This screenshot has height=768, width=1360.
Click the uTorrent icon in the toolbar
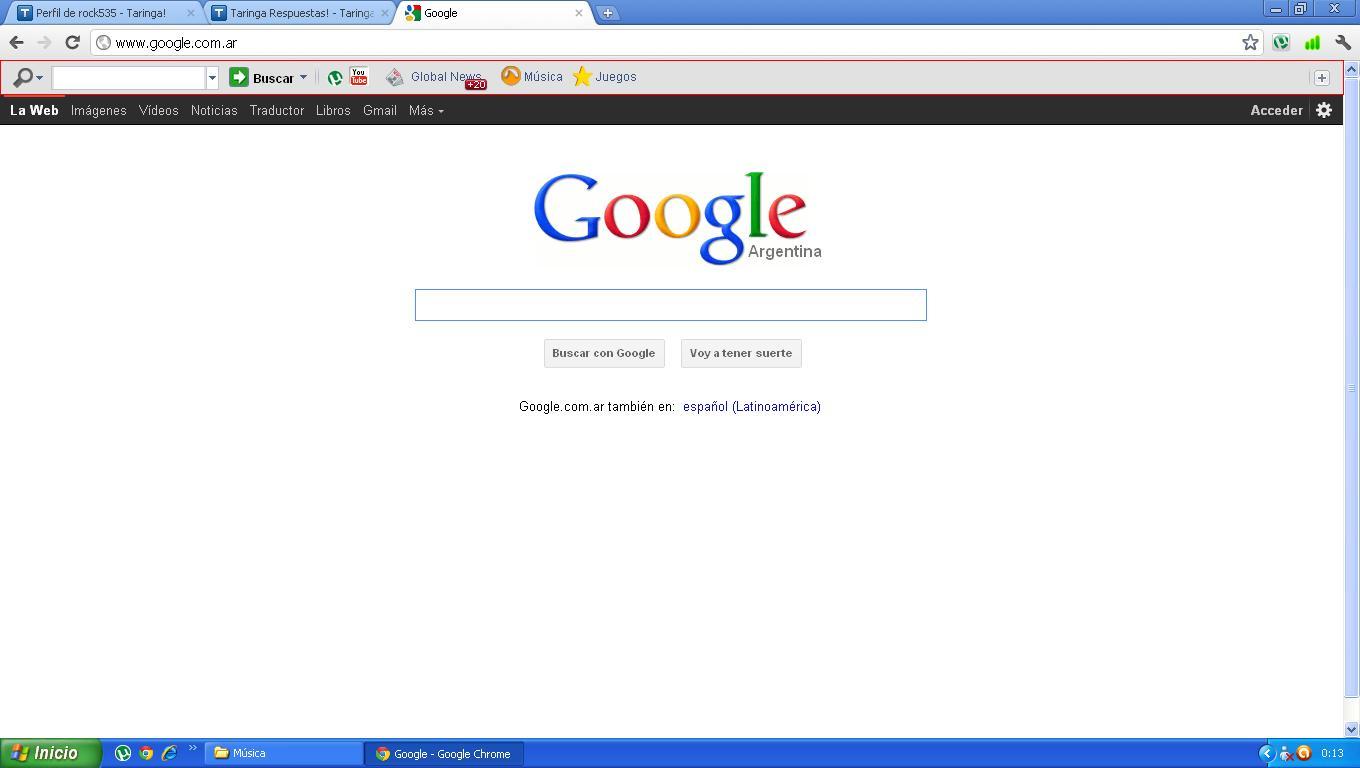coord(335,77)
